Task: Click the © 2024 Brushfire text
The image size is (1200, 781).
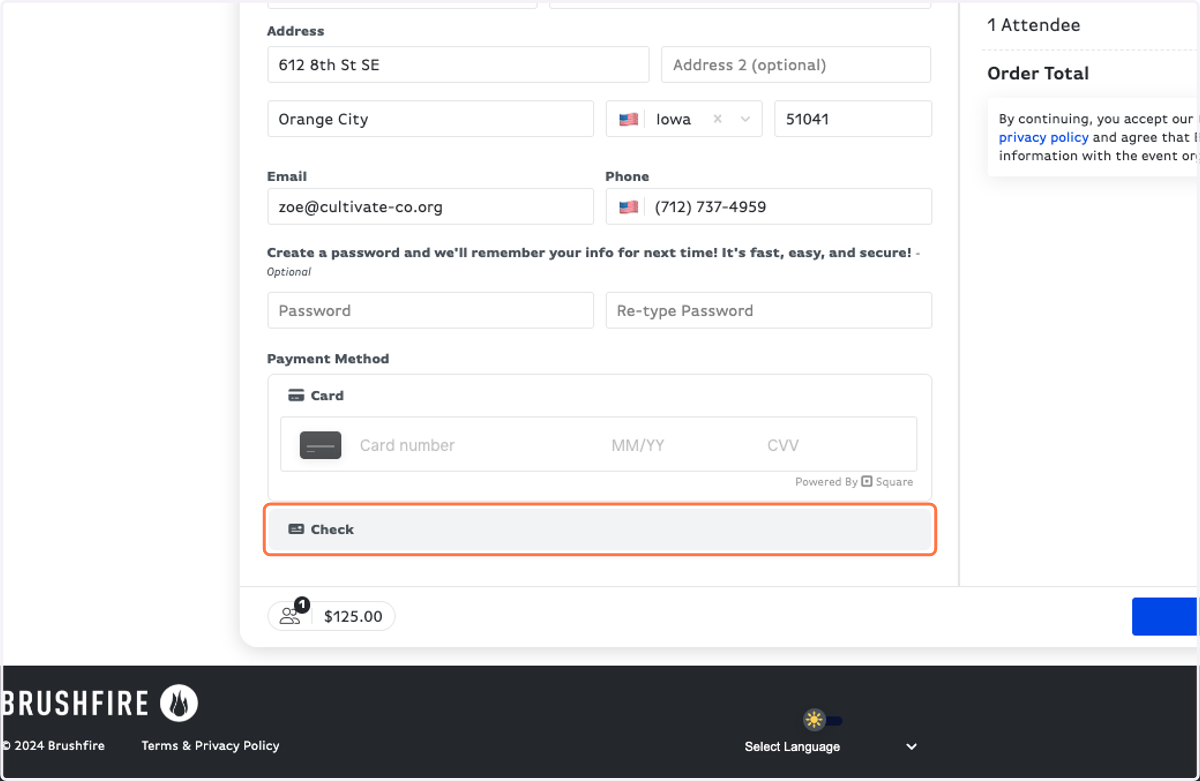Action: point(53,746)
